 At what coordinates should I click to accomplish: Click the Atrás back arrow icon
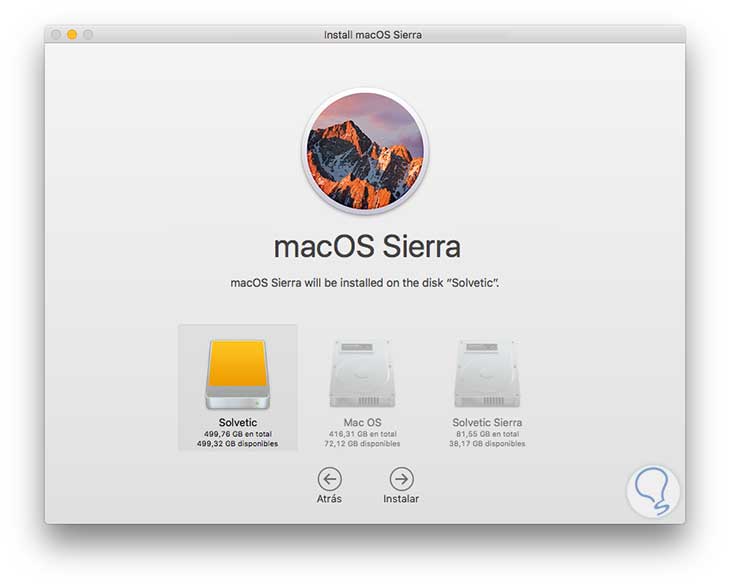tap(330, 479)
